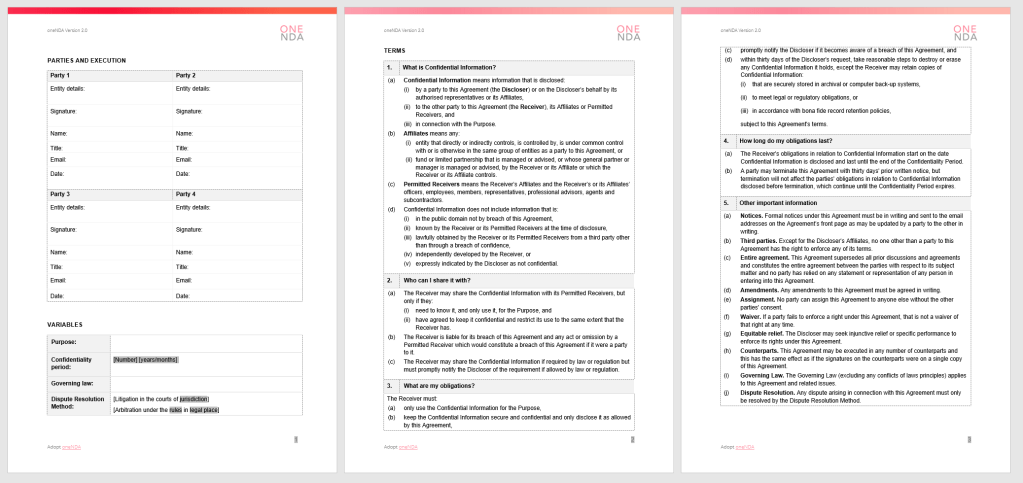Image resolution: width=1023 pixels, height=483 pixels.
Task: Click Party 2 Signature field
Action: 236,111
